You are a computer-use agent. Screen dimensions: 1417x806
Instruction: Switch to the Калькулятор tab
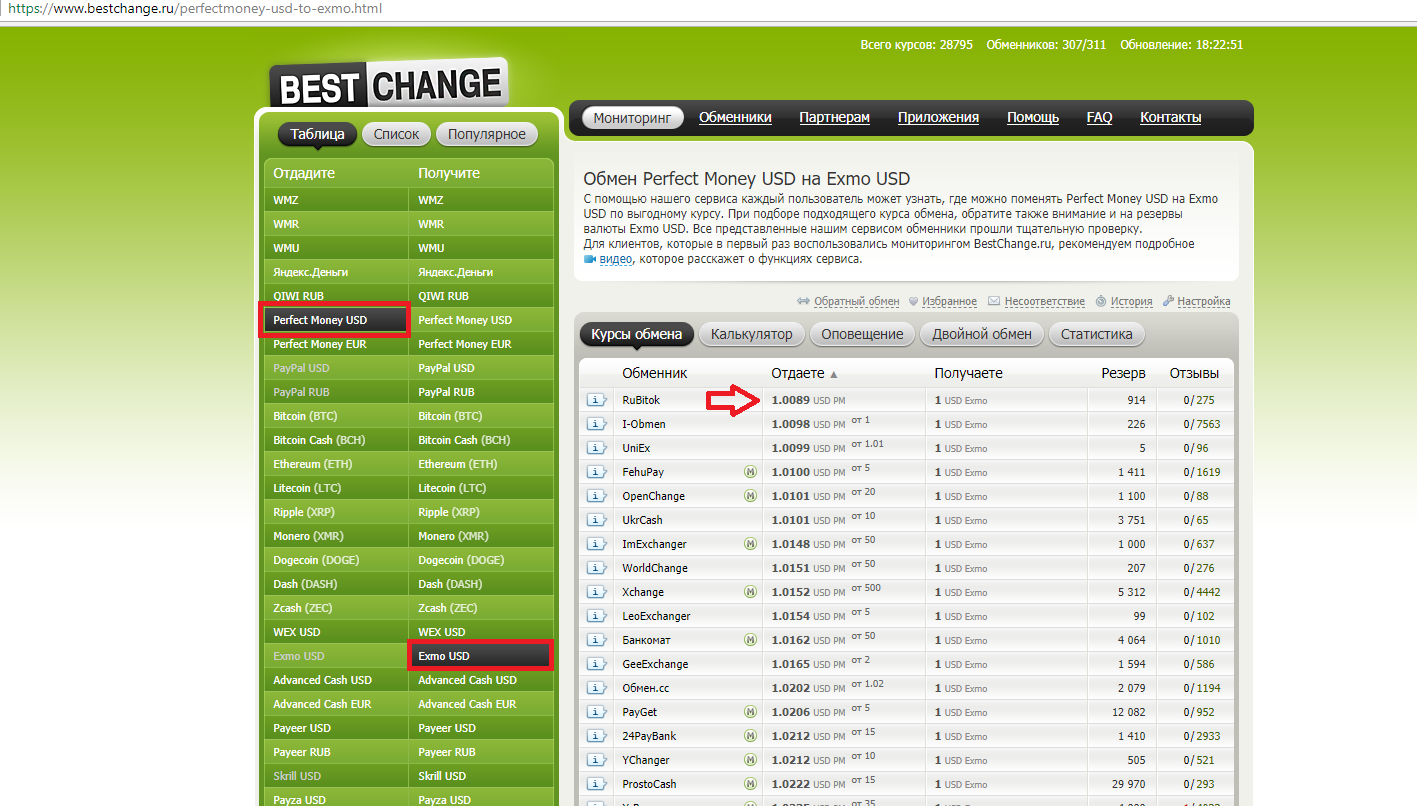[x=752, y=334]
